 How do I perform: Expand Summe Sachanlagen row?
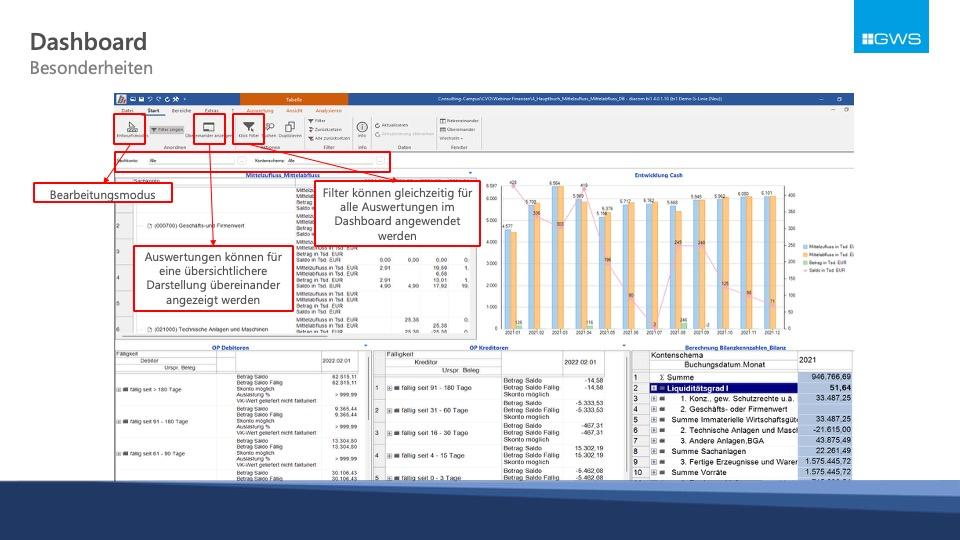click(x=654, y=451)
